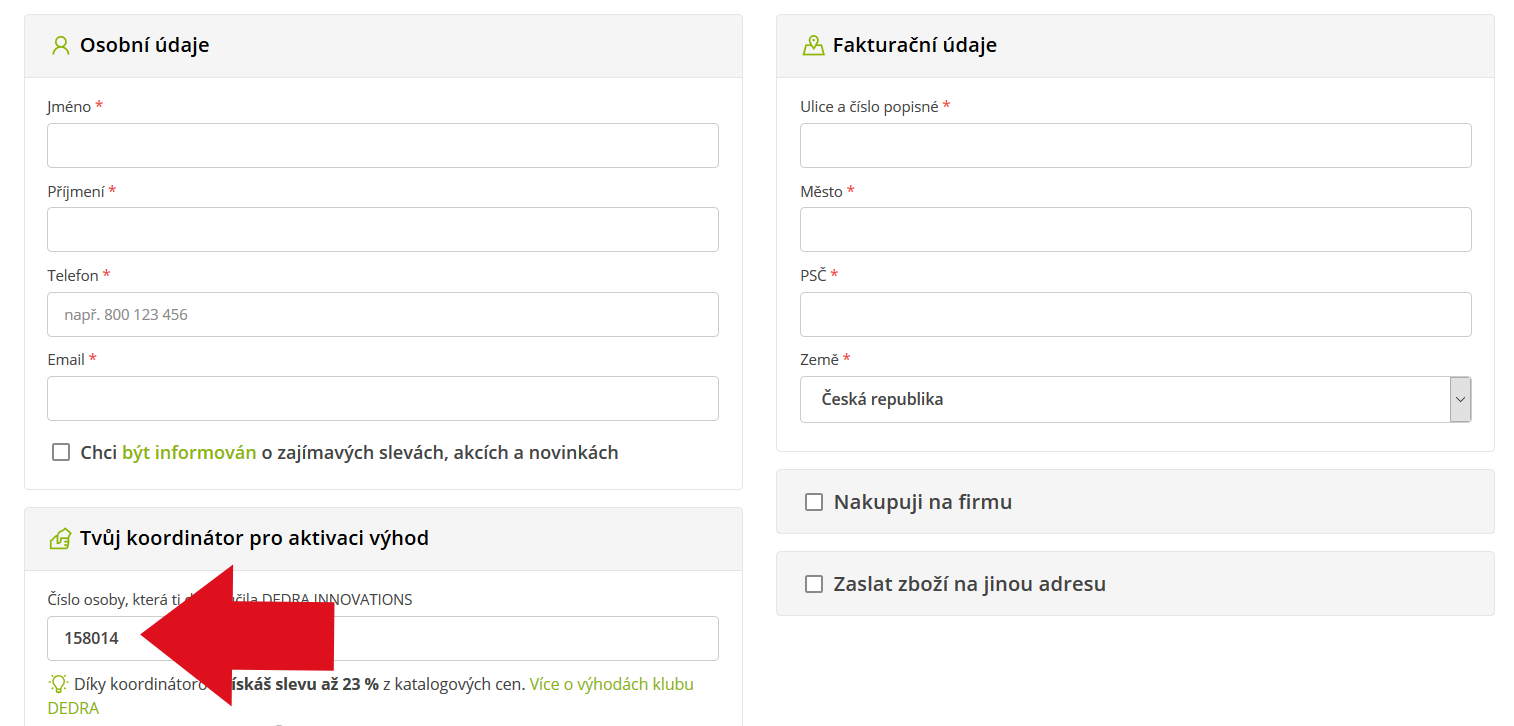This screenshot has height=726, width=1514.
Task: Select the PSČ postal code field
Action: [x=1135, y=314]
